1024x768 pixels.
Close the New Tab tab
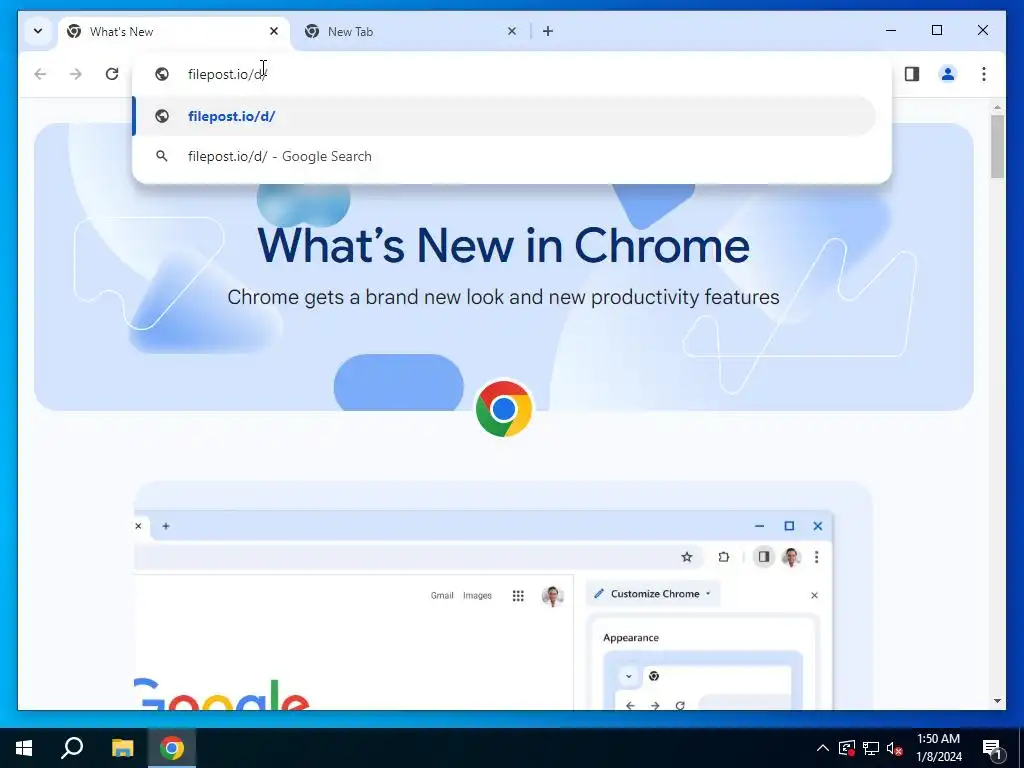coord(512,31)
